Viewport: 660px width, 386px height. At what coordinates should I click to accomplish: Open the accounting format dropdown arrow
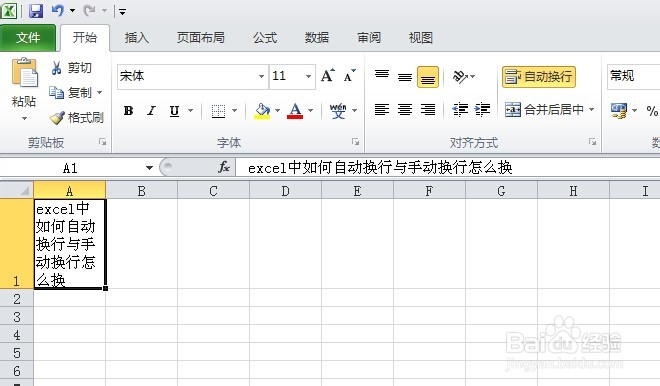(634, 111)
